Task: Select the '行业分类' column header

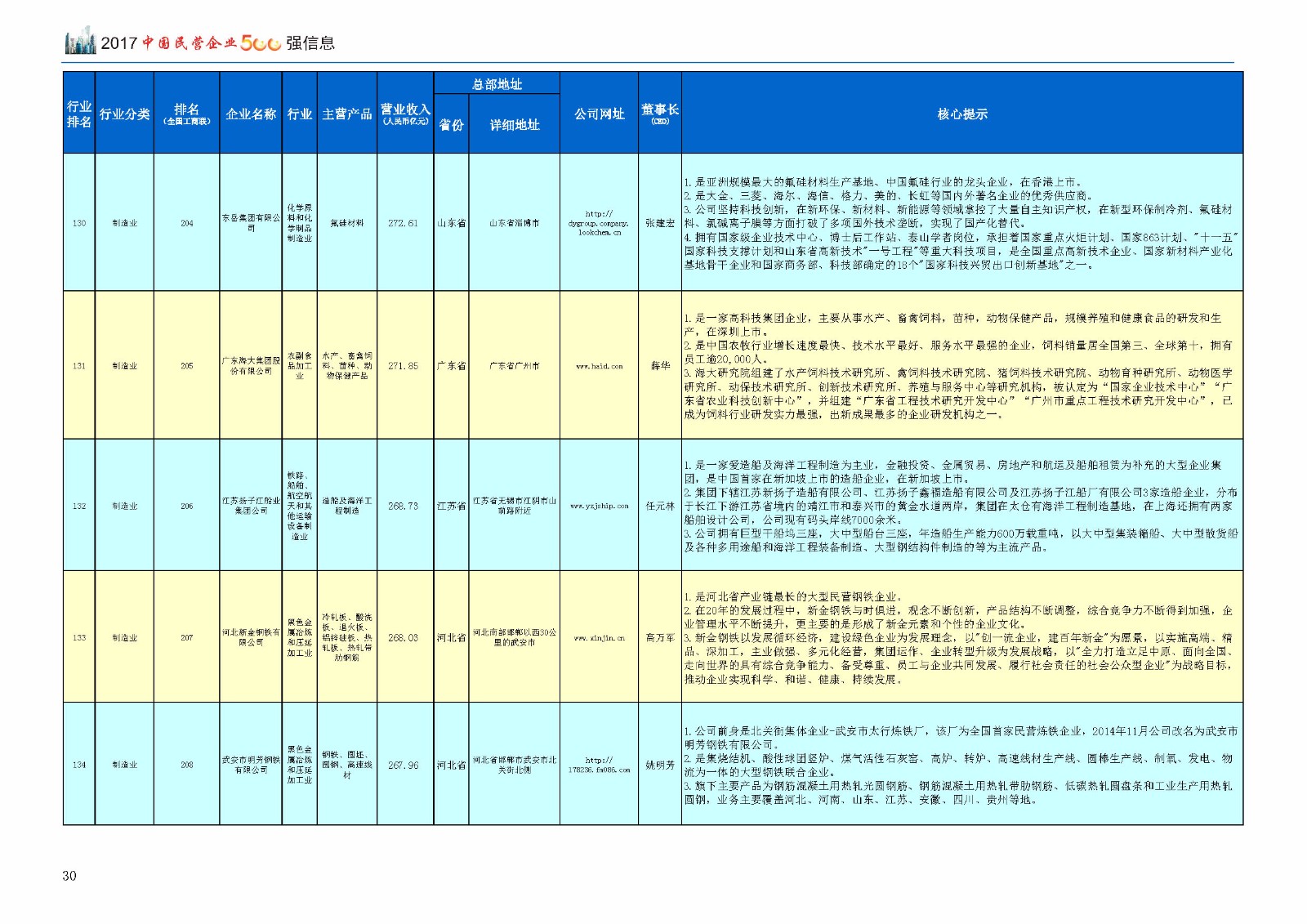Action: [x=125, y=114]
